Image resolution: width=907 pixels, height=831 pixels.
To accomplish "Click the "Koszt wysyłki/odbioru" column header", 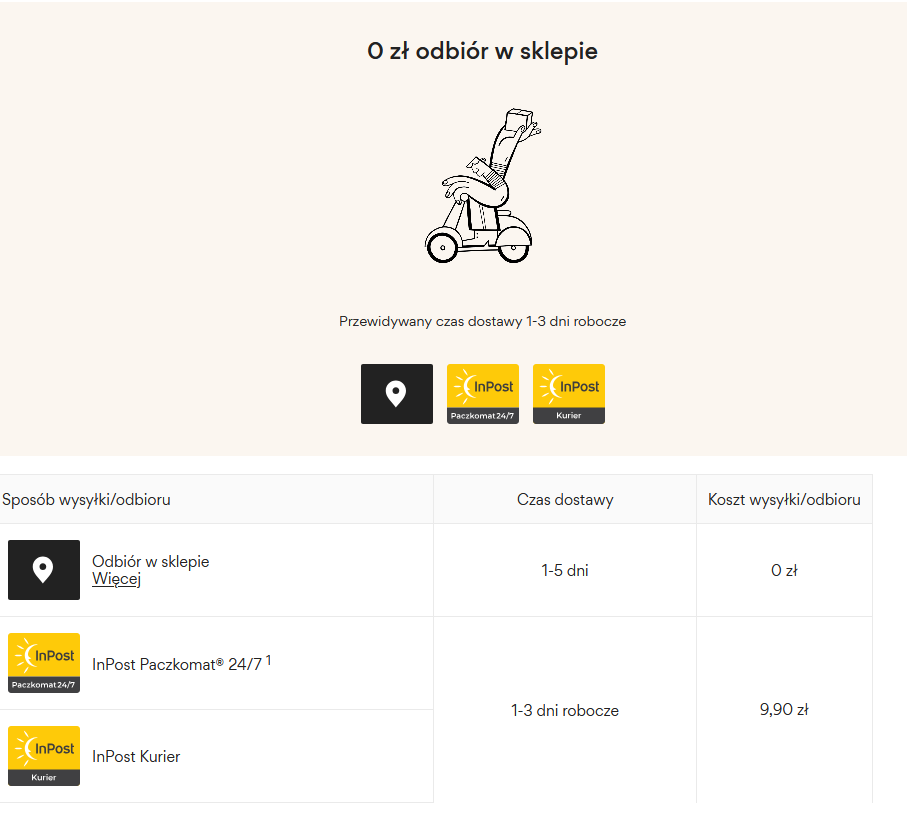I will (x=784, y=500).
